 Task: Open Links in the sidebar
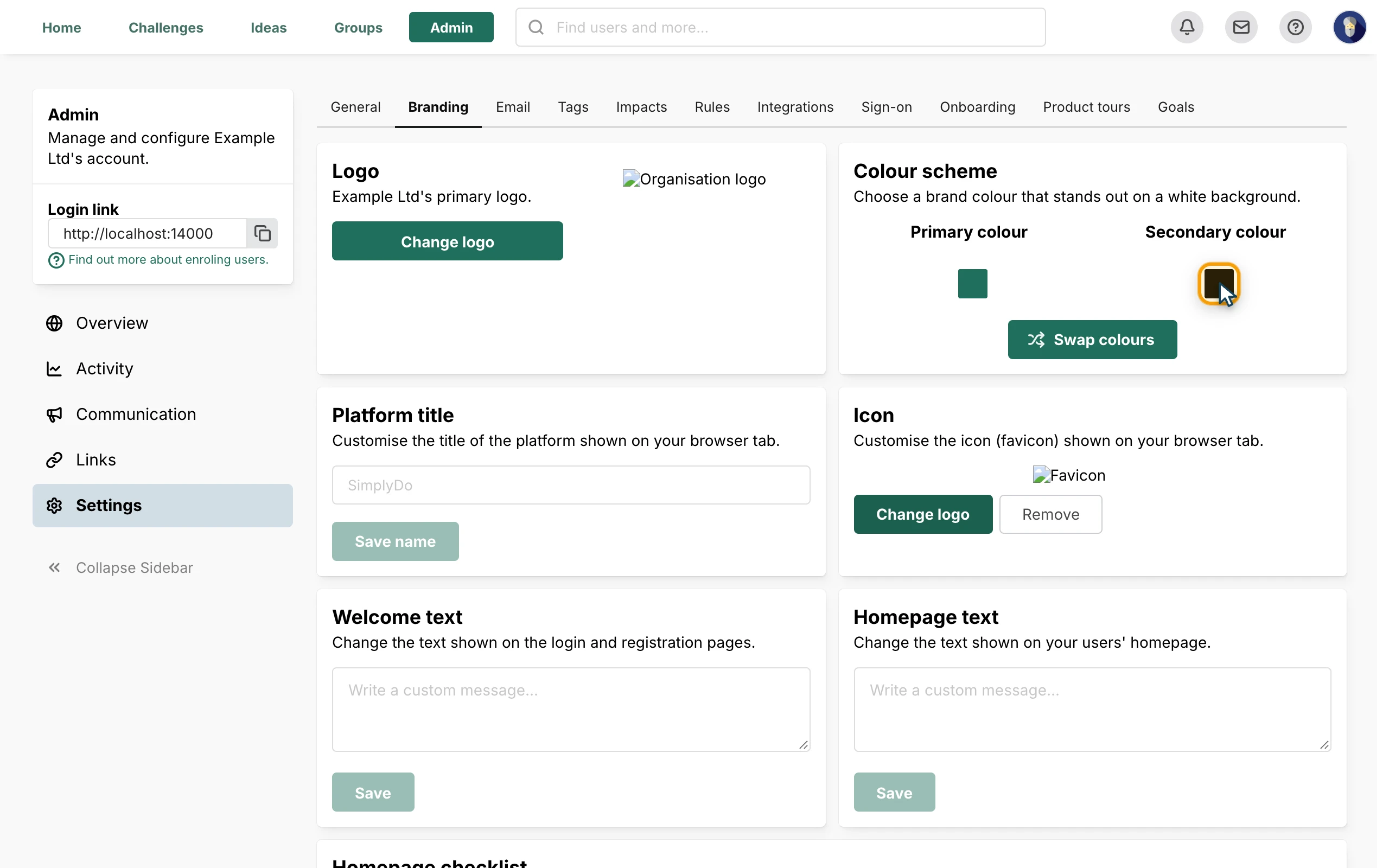click(x=162, y=460)
